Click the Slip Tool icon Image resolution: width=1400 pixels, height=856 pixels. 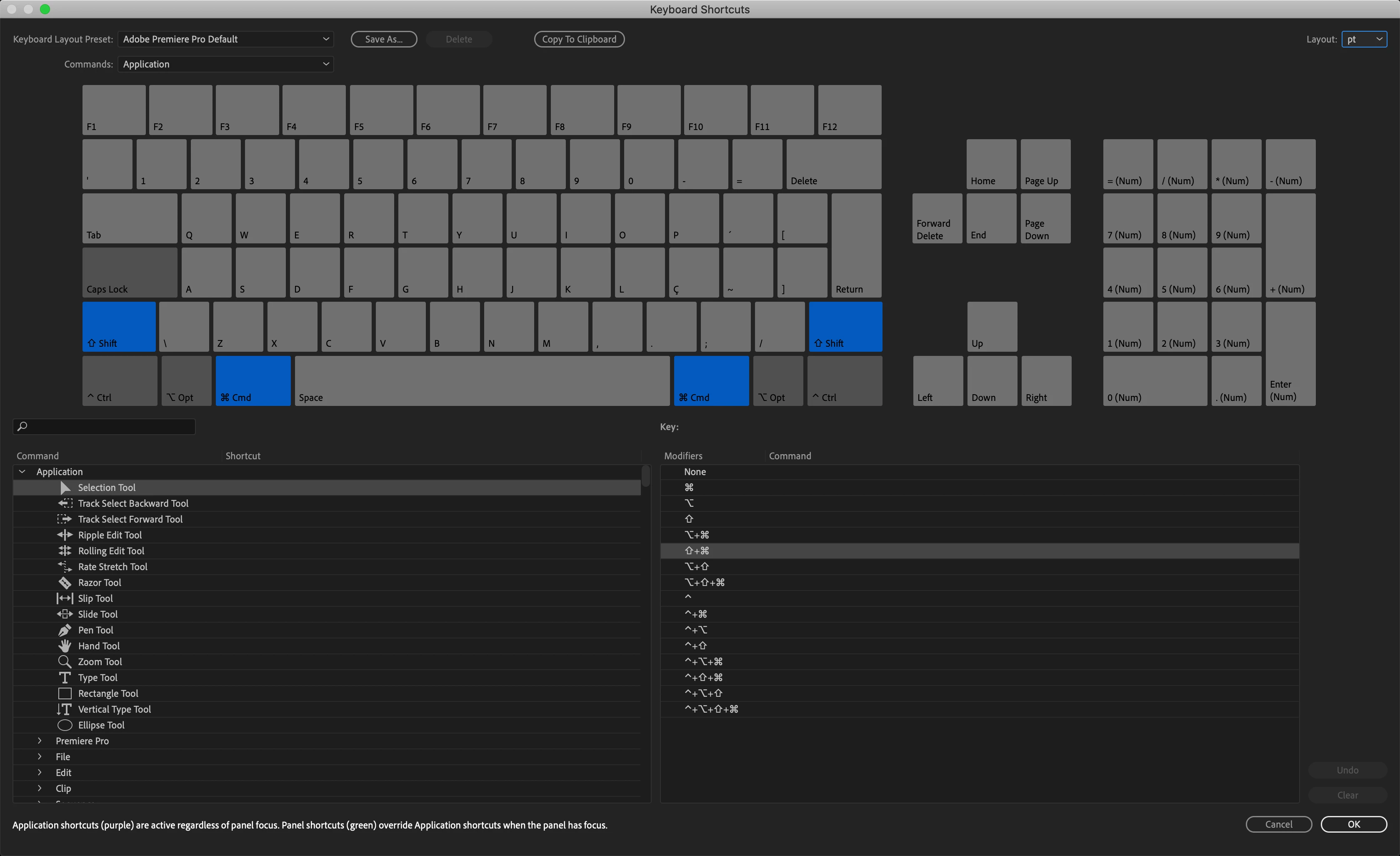tap(65, 598)
